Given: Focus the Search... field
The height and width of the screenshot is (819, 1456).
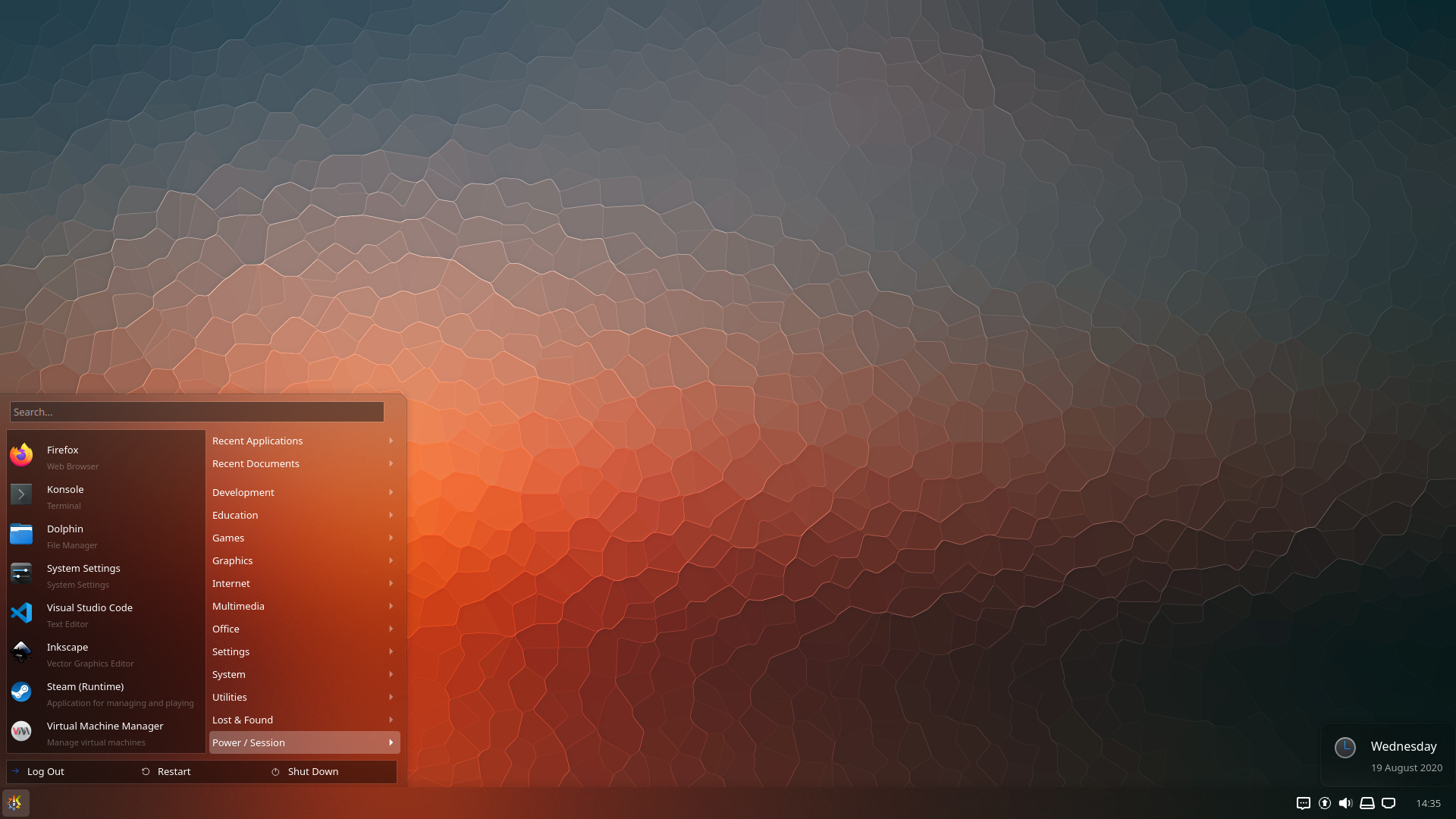Looking at the screenshot, I should tap(197, 412).
